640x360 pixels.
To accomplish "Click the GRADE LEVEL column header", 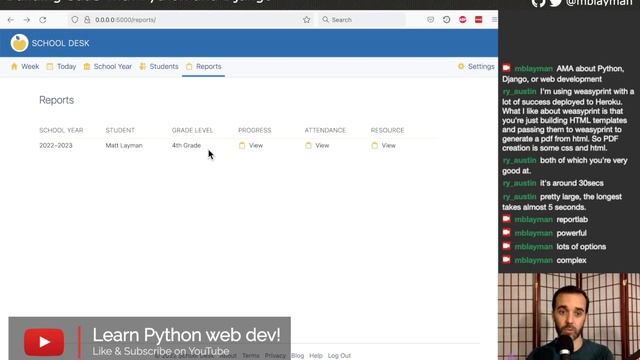I will click(x=192, y=130).
